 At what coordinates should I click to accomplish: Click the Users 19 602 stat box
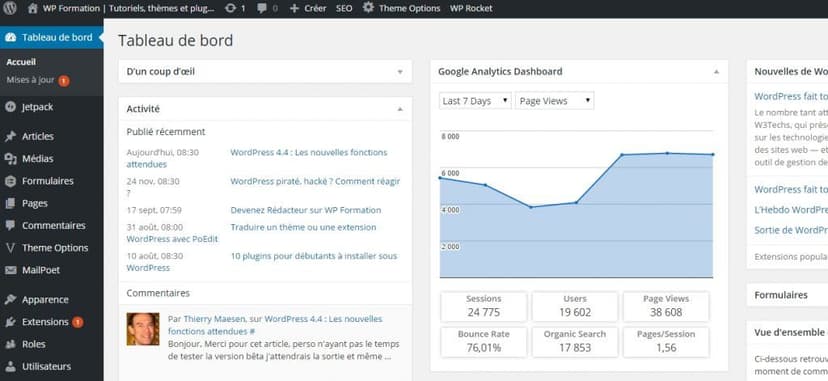pos(575,306)
